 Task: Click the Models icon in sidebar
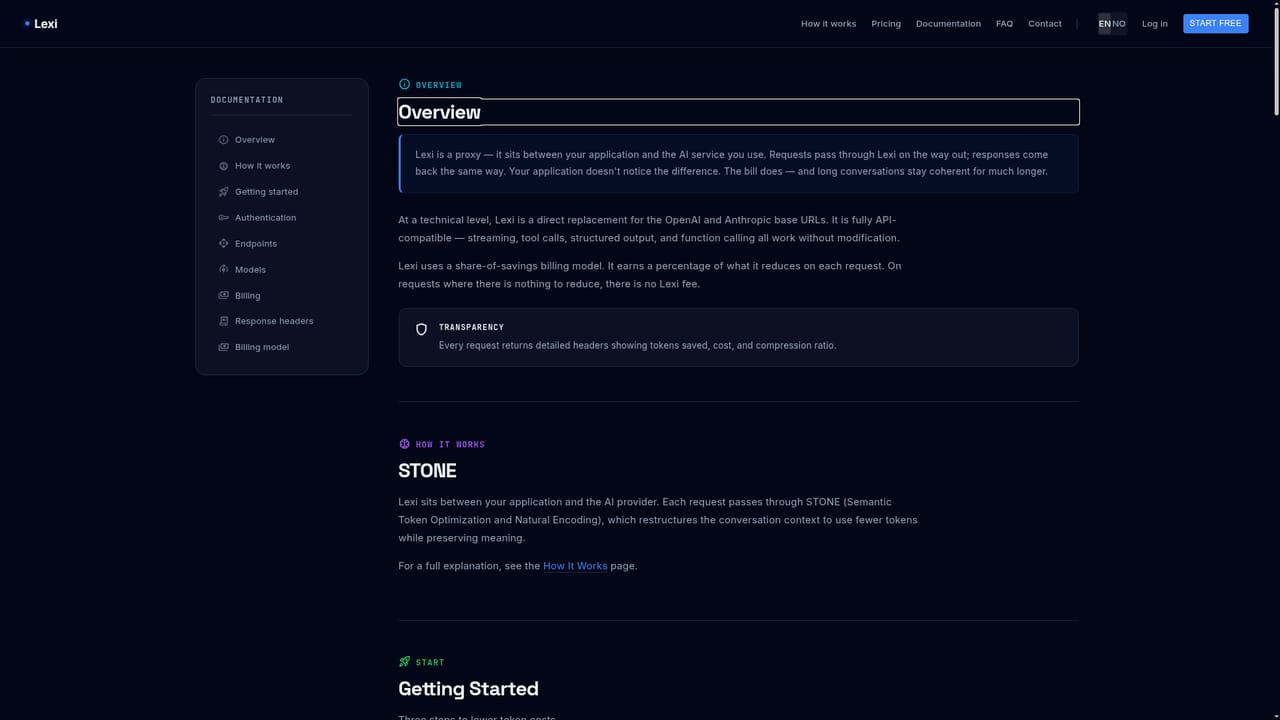click(224, 270)
